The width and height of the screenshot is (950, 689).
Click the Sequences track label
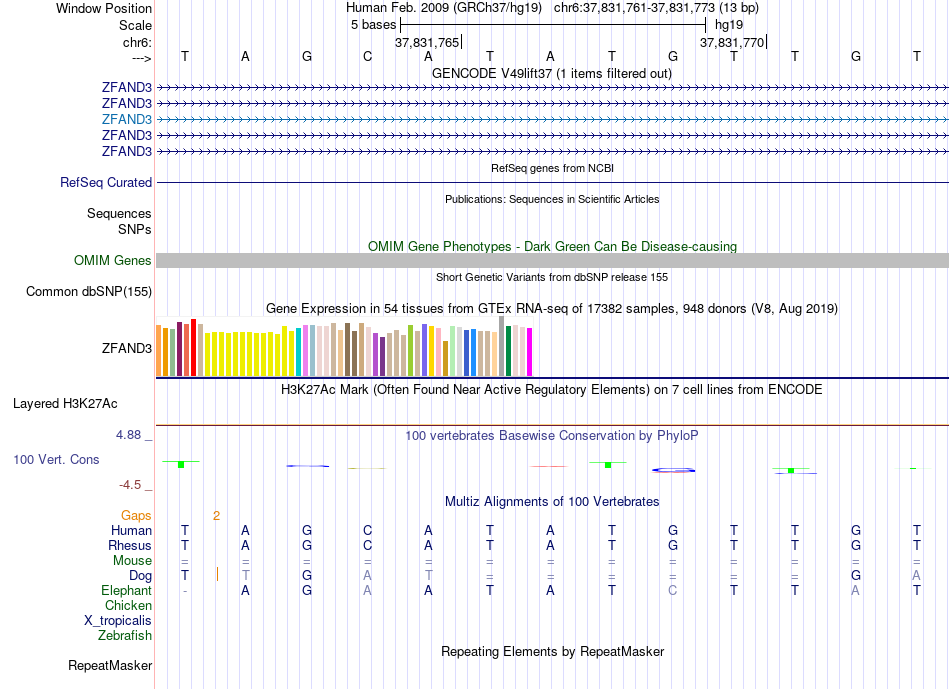pyautogui.click(x=119, y=213)
